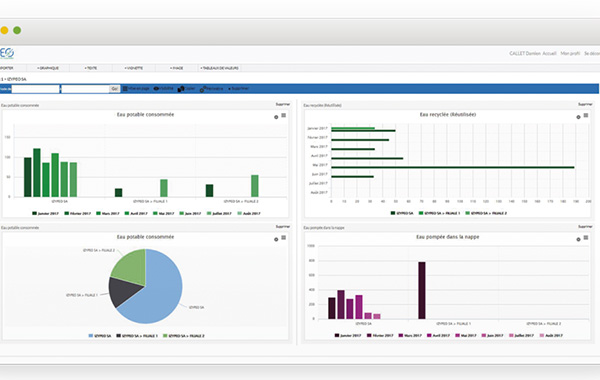The image size is (600, 380).
Task: Click the IZYPEO SA breadcrumb
Action: click(16, 79)
